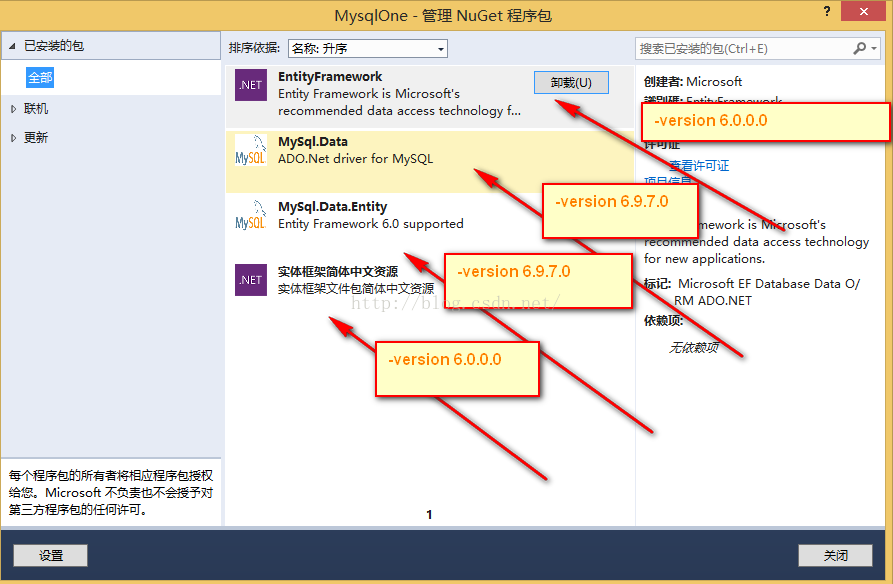Open the 查看许可证 link
893x584 pixels.
(x=699, y=166)
